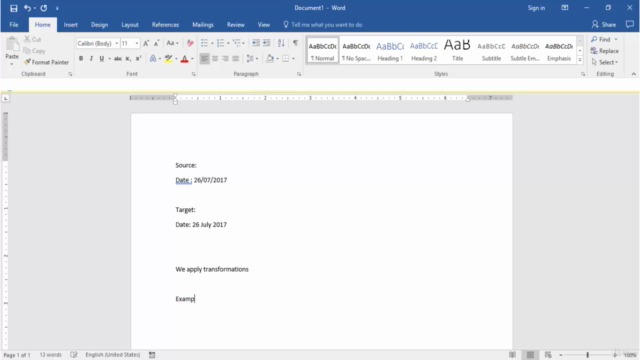640x360 pixels.
Task: Toggle Underline formatting
Action: 102,59
